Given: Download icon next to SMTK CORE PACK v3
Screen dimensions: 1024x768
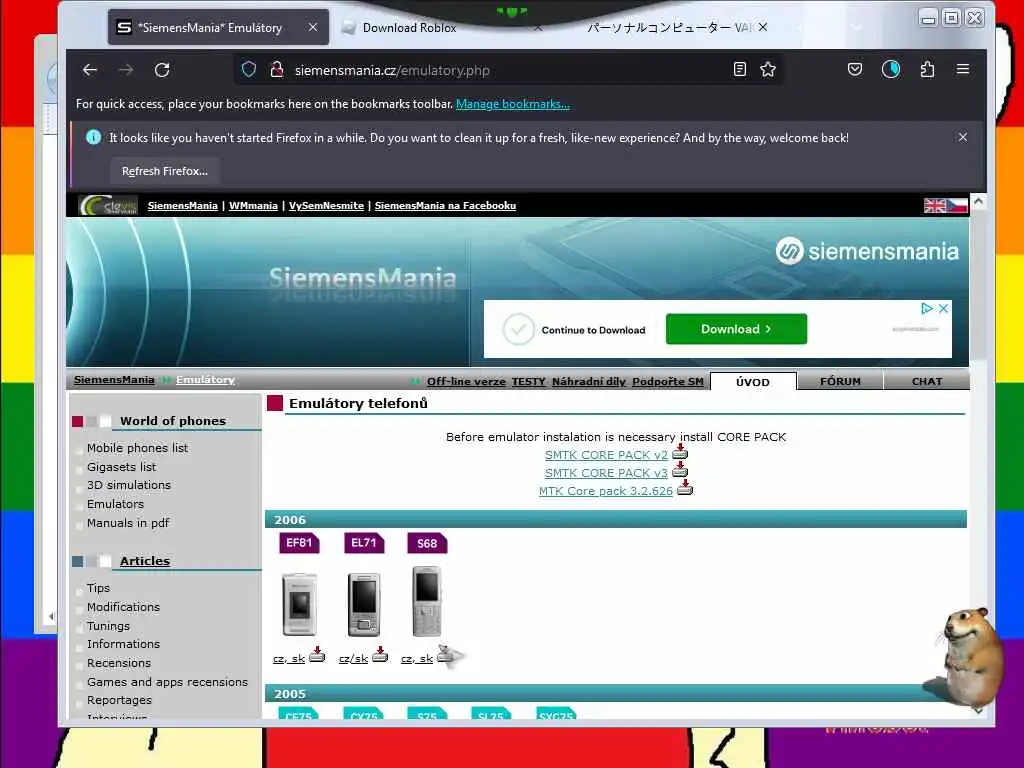Looking at the screenshot, I should 680,470.
